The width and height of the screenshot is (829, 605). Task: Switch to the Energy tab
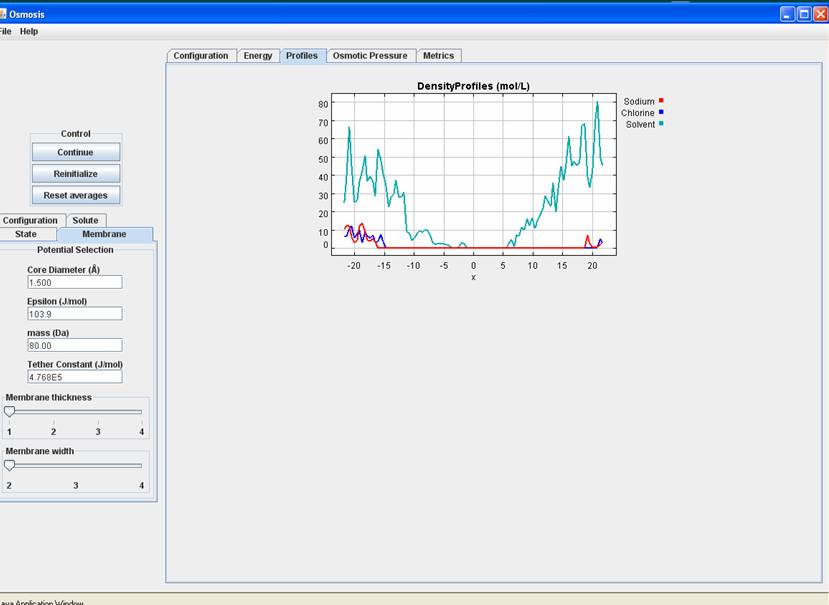pos(257,56)
